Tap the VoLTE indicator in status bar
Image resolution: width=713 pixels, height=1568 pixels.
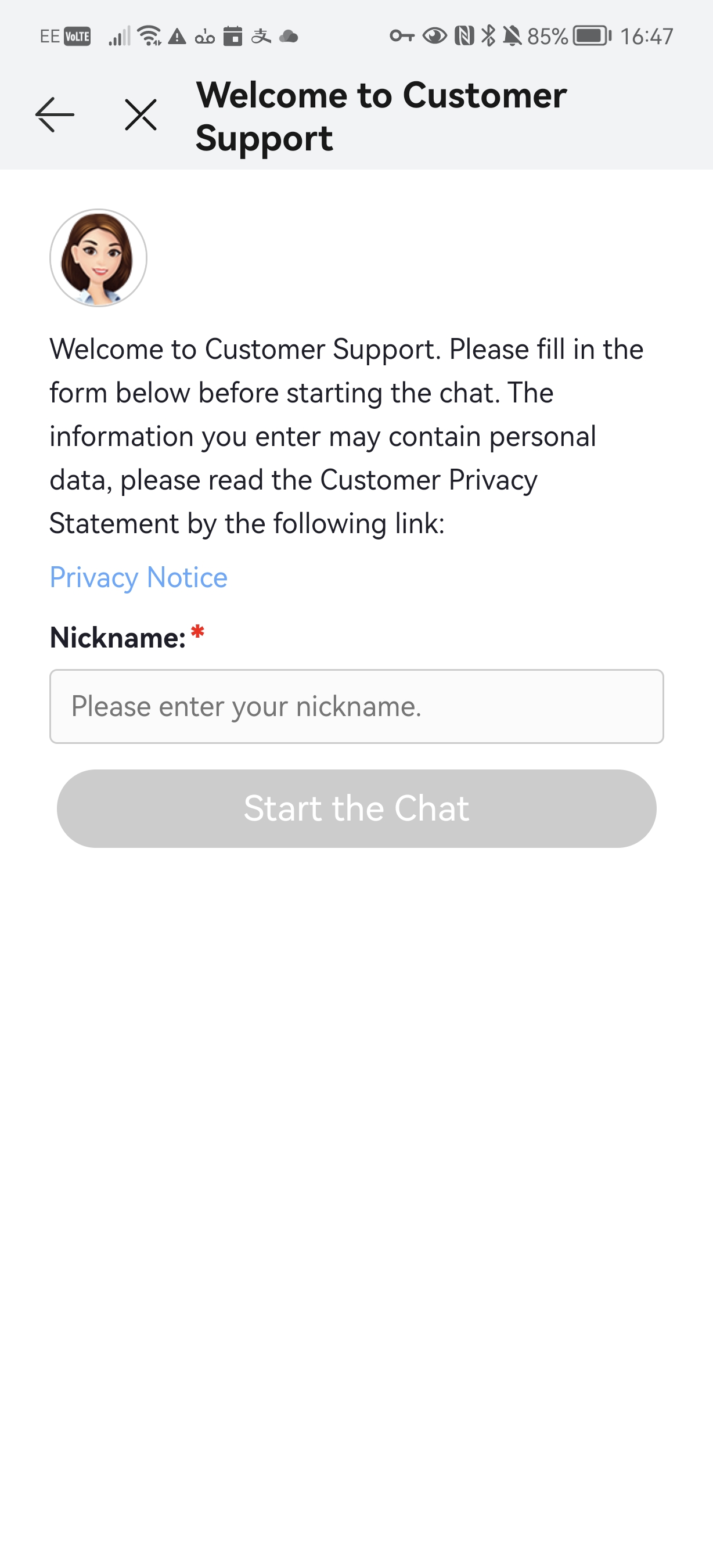tap(78, 37)
